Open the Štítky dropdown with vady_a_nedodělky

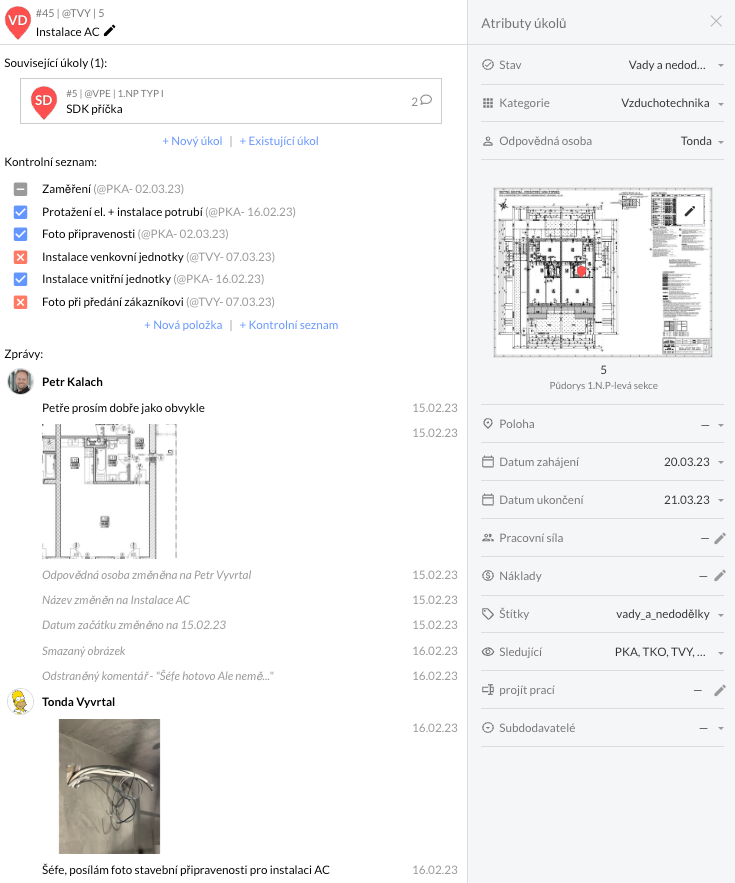point(670,614)
